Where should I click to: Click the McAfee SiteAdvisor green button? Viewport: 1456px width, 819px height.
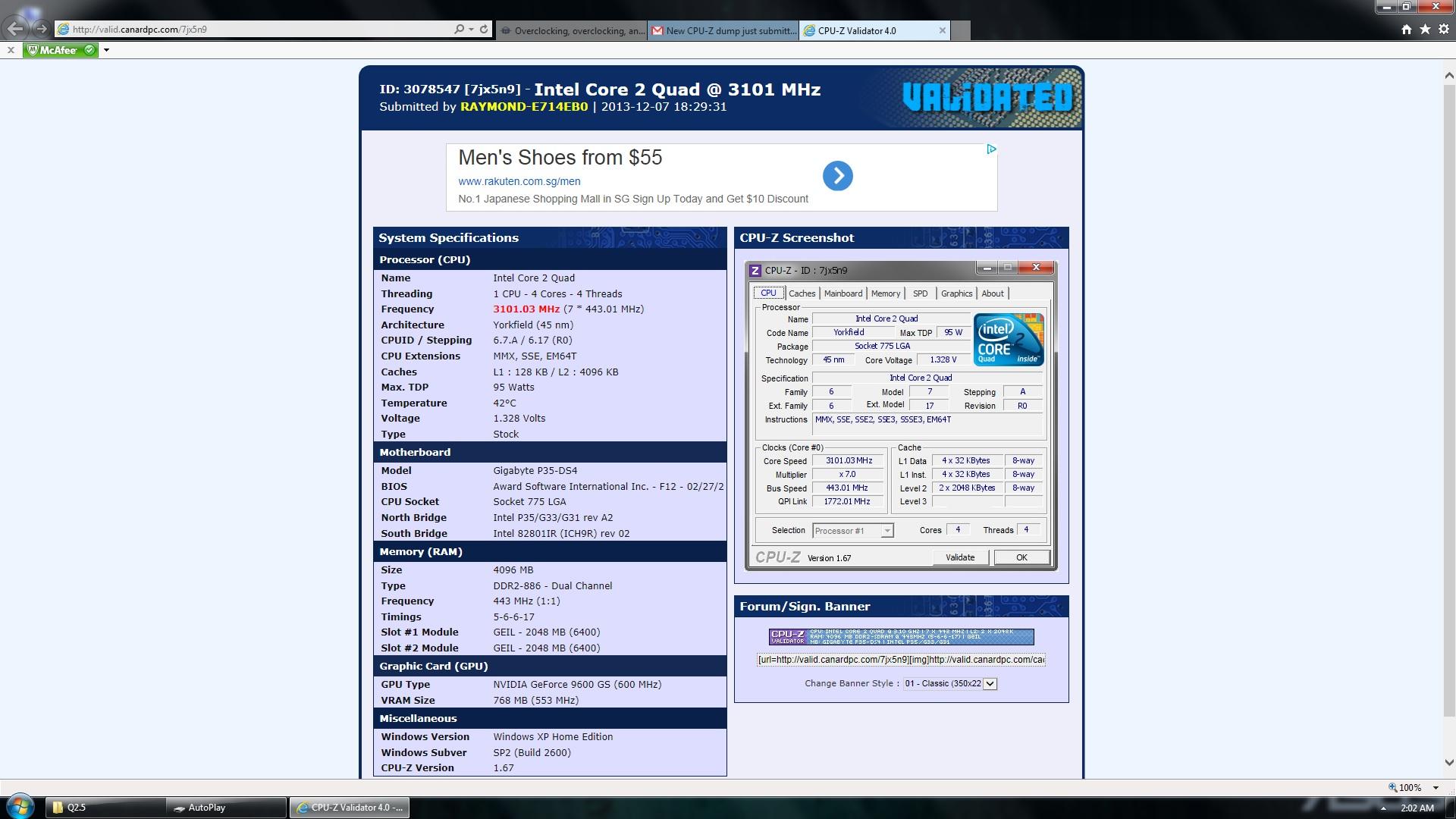coord(61,50)
